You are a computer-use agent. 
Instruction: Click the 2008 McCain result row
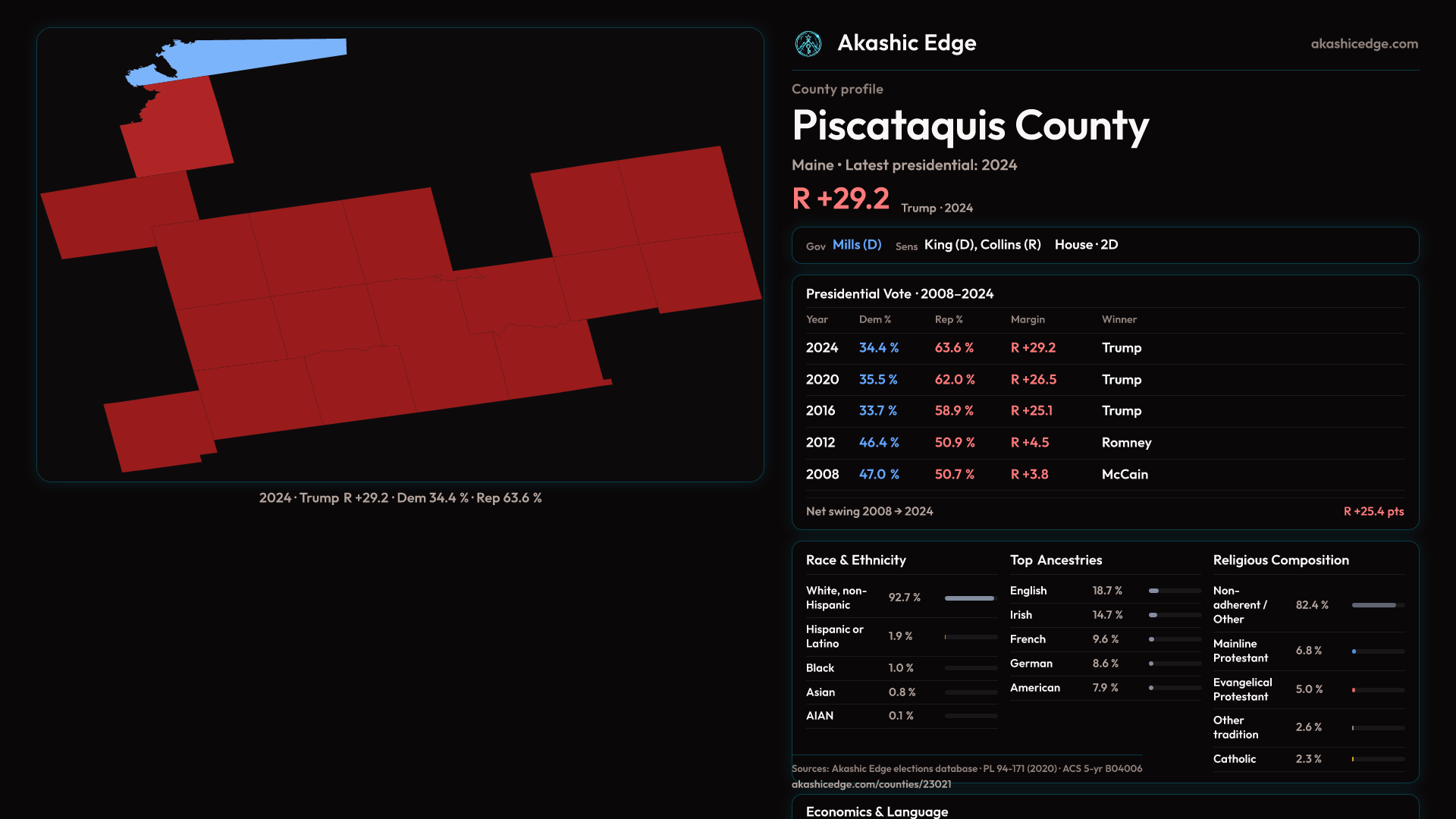click(1104, 475)
